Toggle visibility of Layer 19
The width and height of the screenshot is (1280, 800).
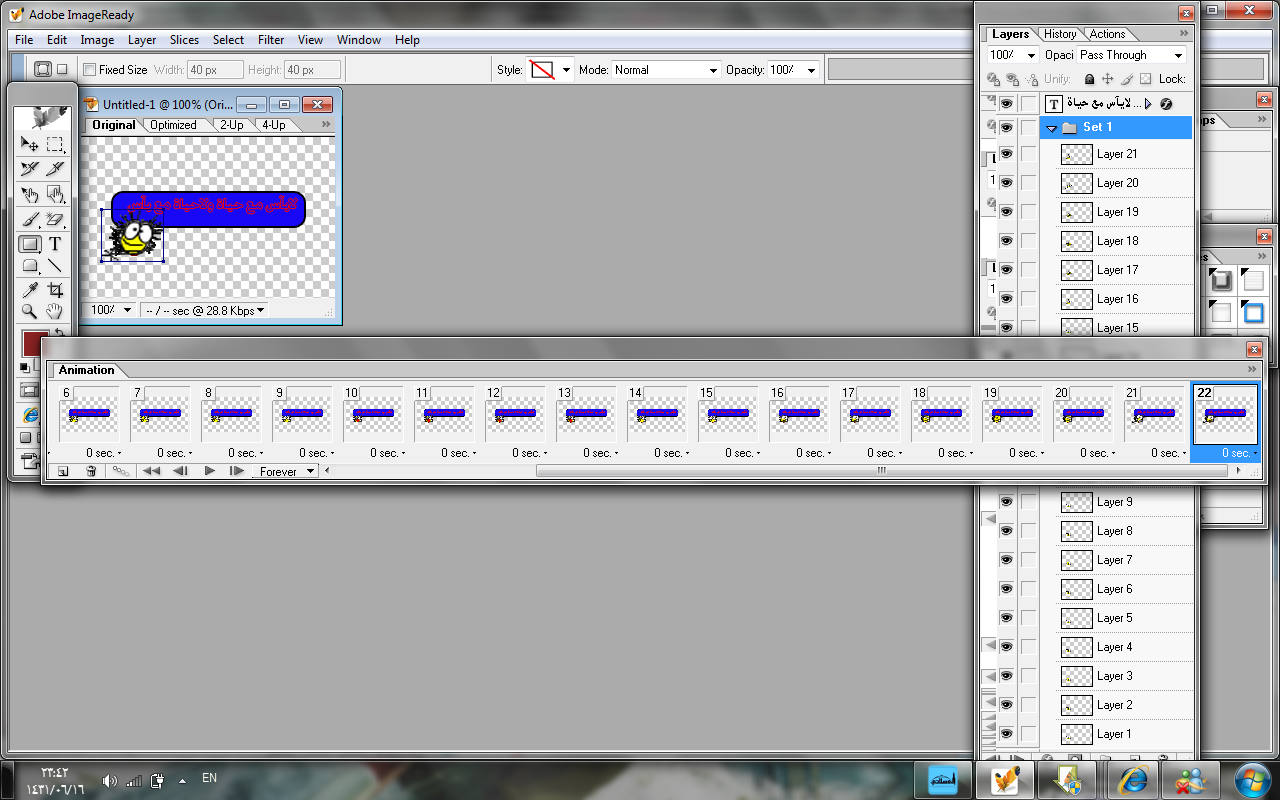click(x=1006, y=212)
